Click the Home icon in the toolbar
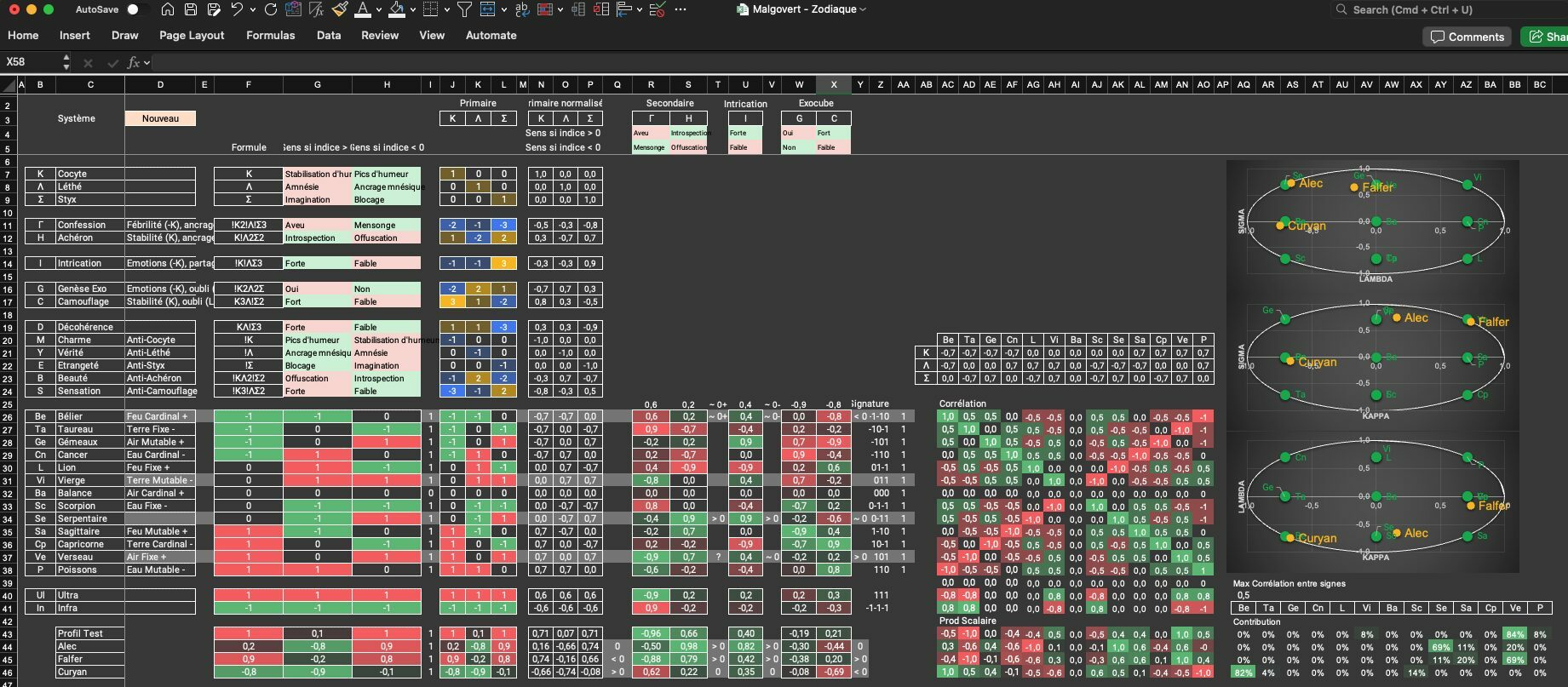 (168, 9)
